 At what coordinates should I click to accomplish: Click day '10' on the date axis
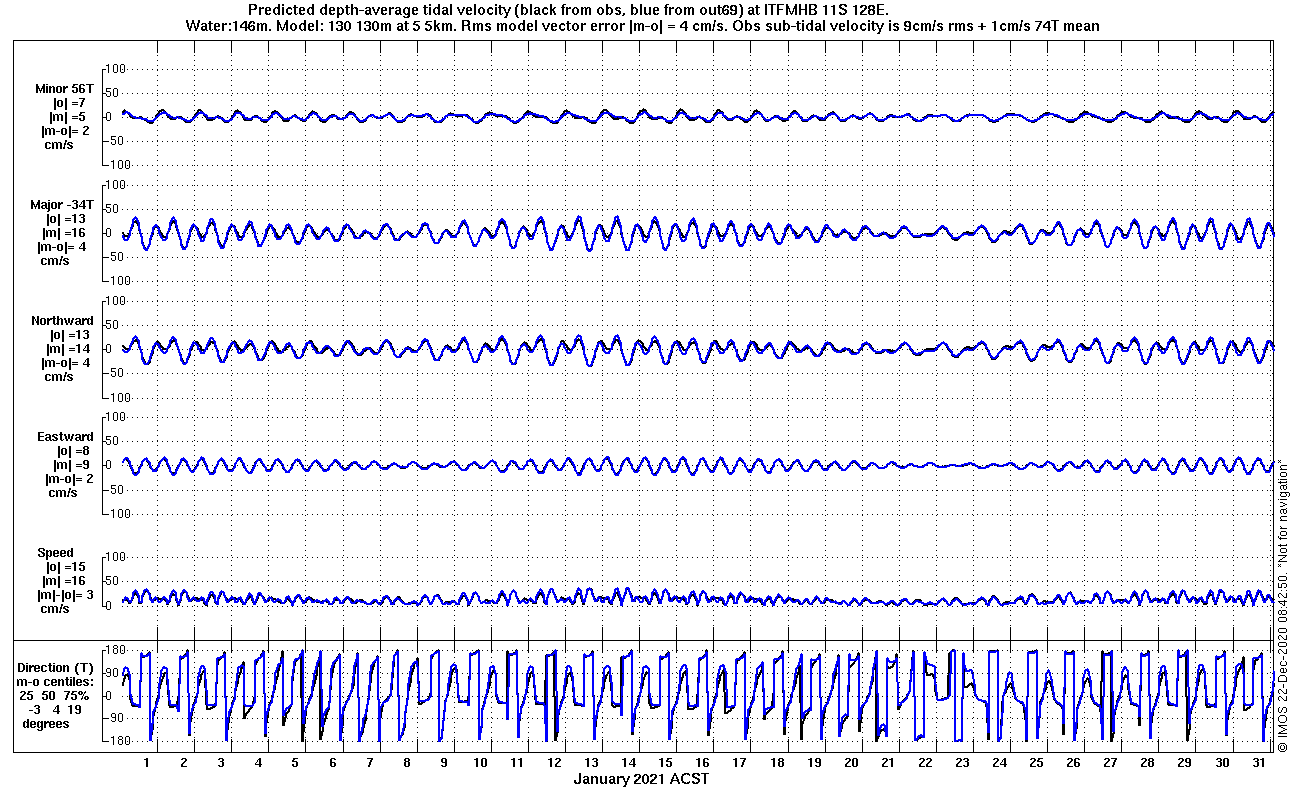(x=481, y=762)
